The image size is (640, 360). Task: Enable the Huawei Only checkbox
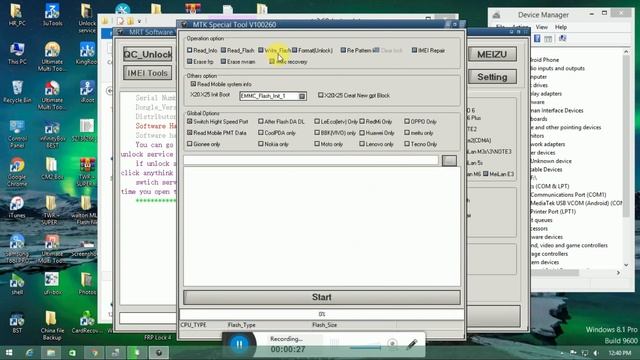tap(362, 133)
